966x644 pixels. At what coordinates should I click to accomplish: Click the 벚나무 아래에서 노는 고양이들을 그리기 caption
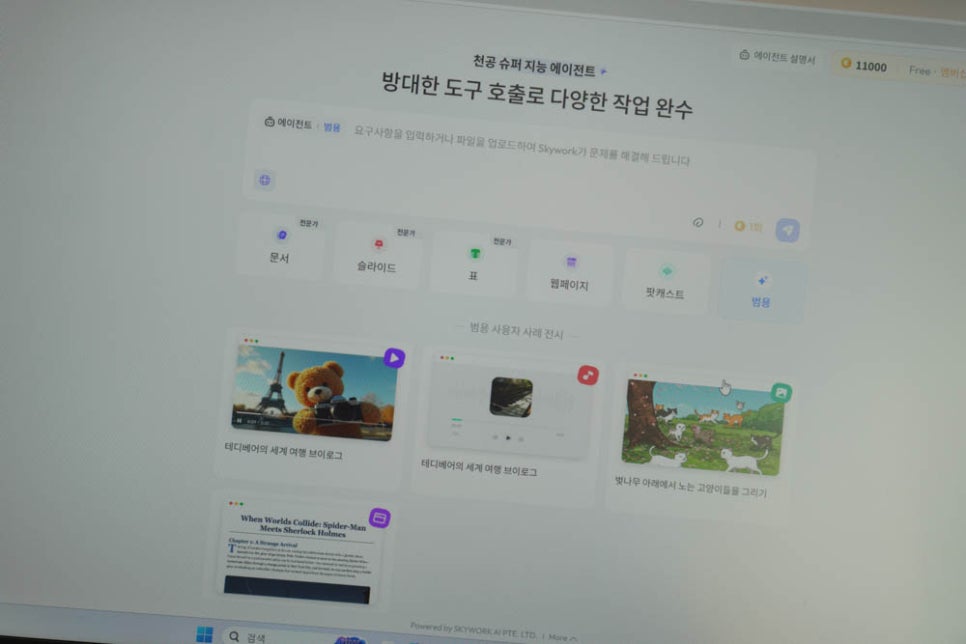(691, 487)
